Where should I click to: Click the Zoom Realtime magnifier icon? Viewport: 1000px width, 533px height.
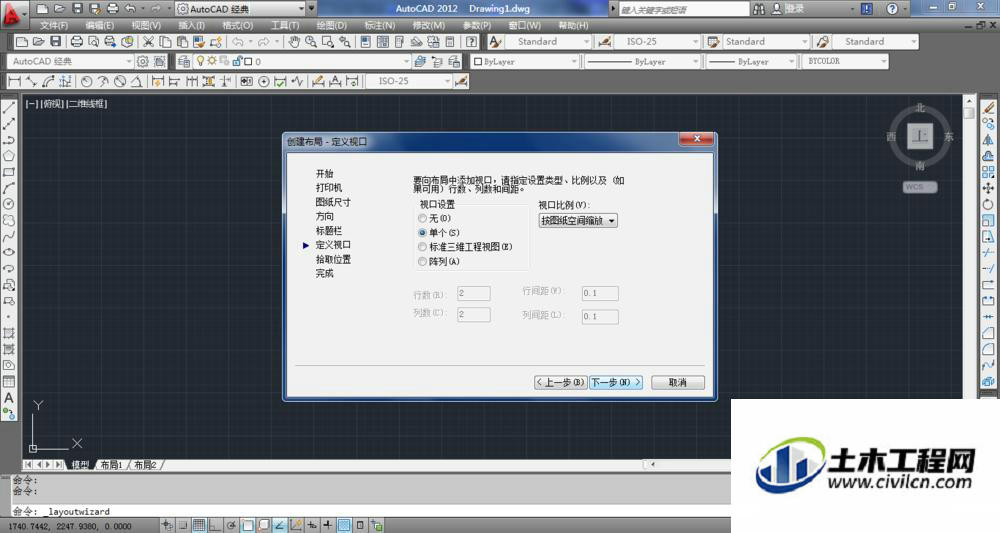click(x=311, y=42)
